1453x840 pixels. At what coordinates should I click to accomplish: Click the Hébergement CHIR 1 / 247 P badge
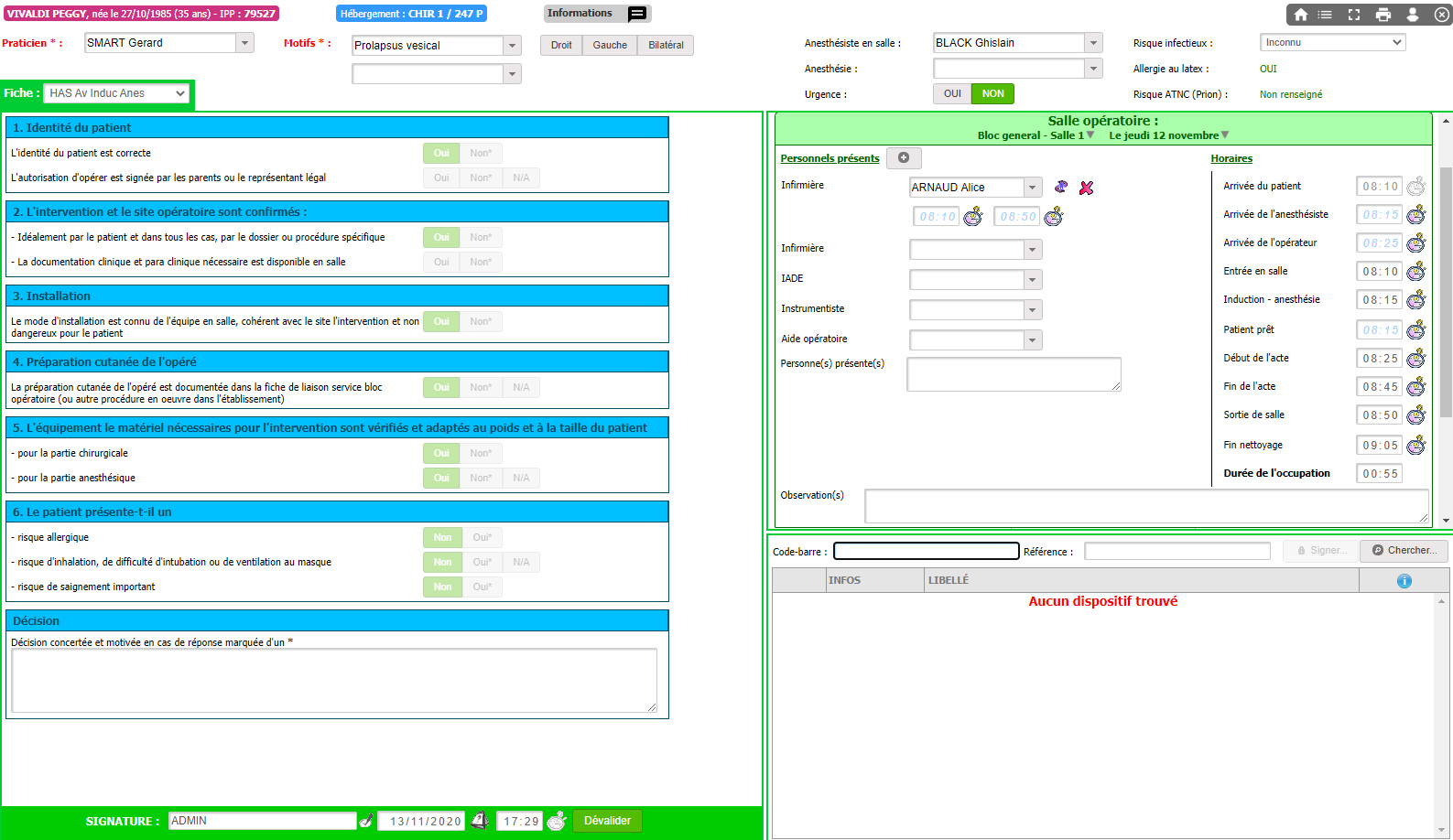pyautogui.click(x=411, y=14)
